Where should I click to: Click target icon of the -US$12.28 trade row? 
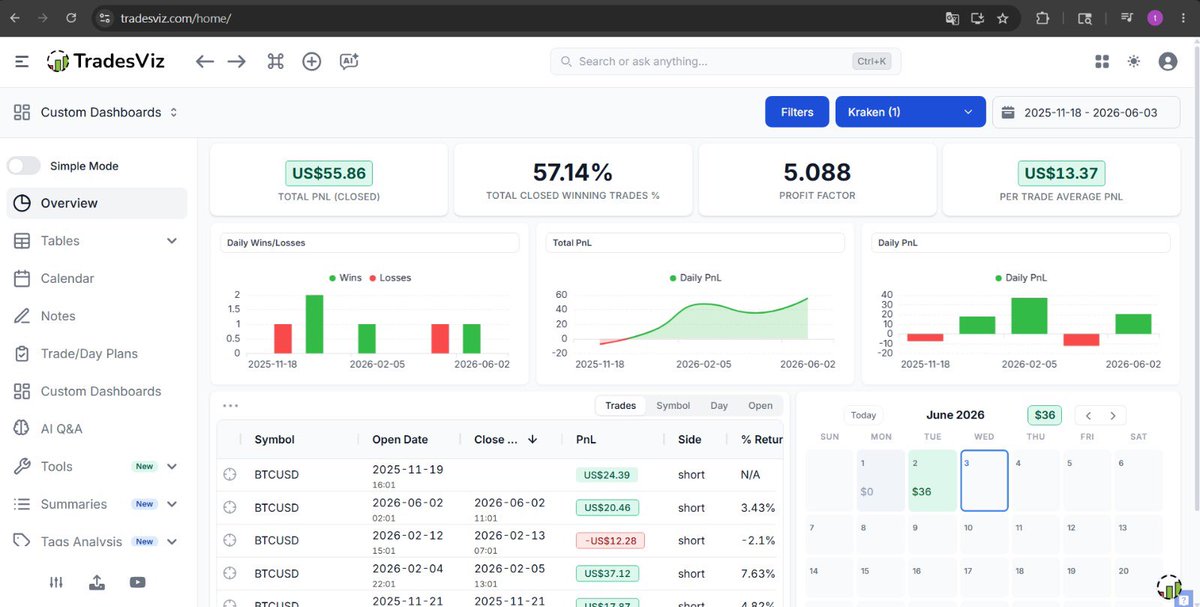(230, 540)
